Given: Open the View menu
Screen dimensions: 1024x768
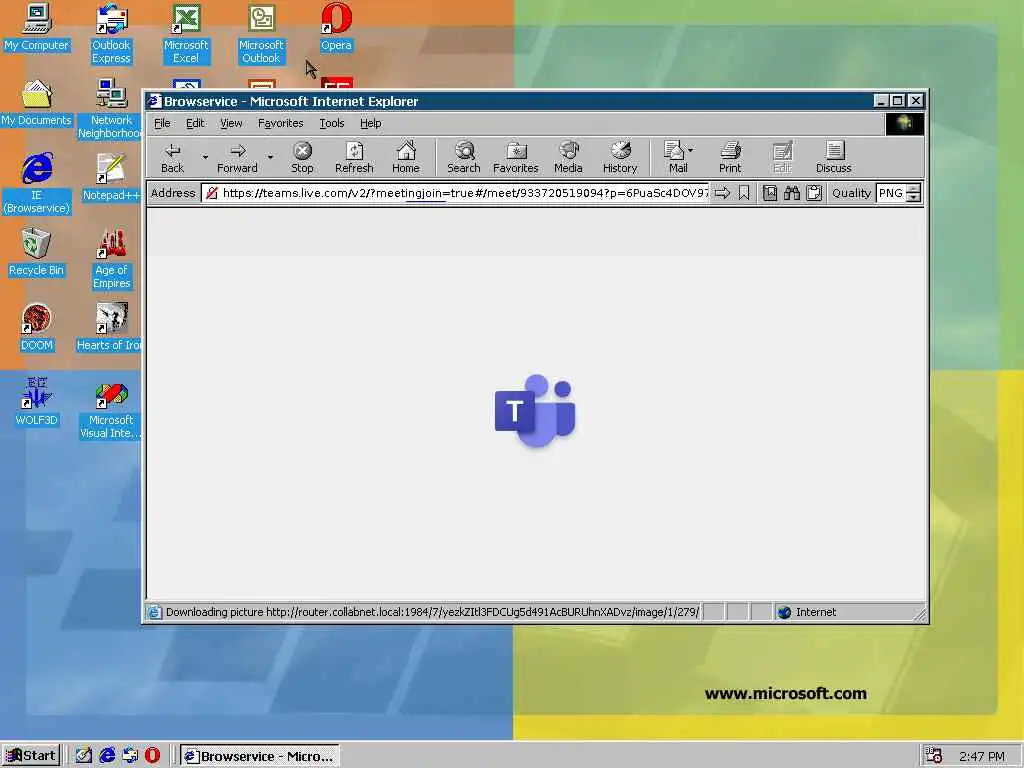Looking at the screenshot, I should (231, 123).
